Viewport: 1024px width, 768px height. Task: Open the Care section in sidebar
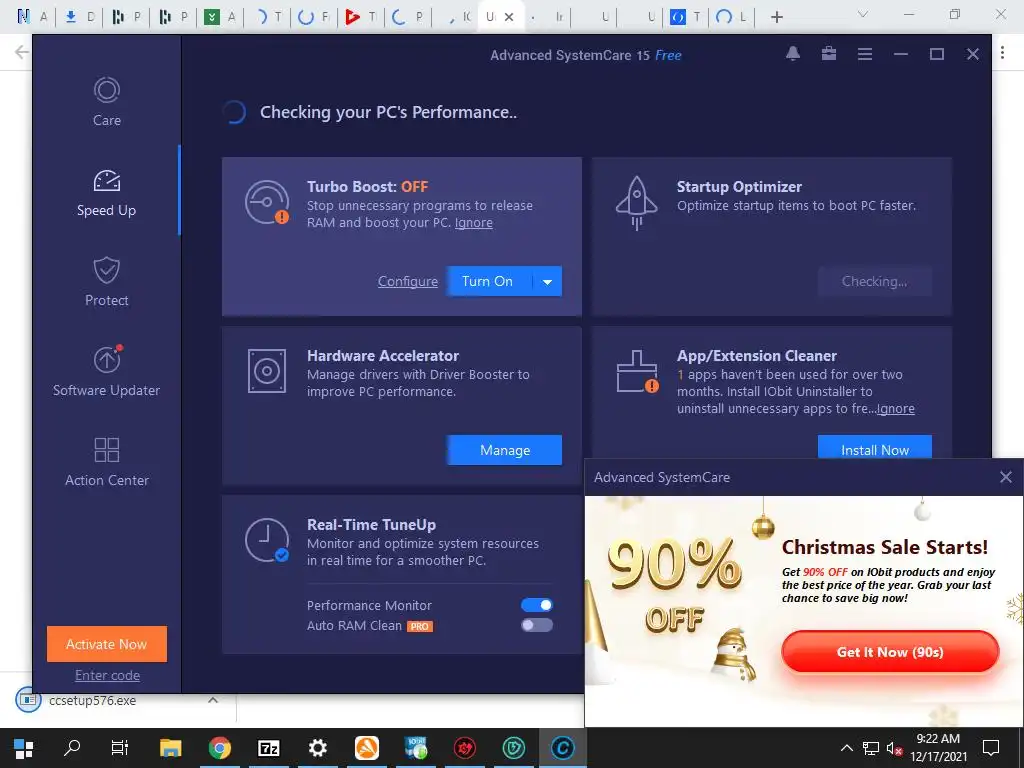[106, 102]
